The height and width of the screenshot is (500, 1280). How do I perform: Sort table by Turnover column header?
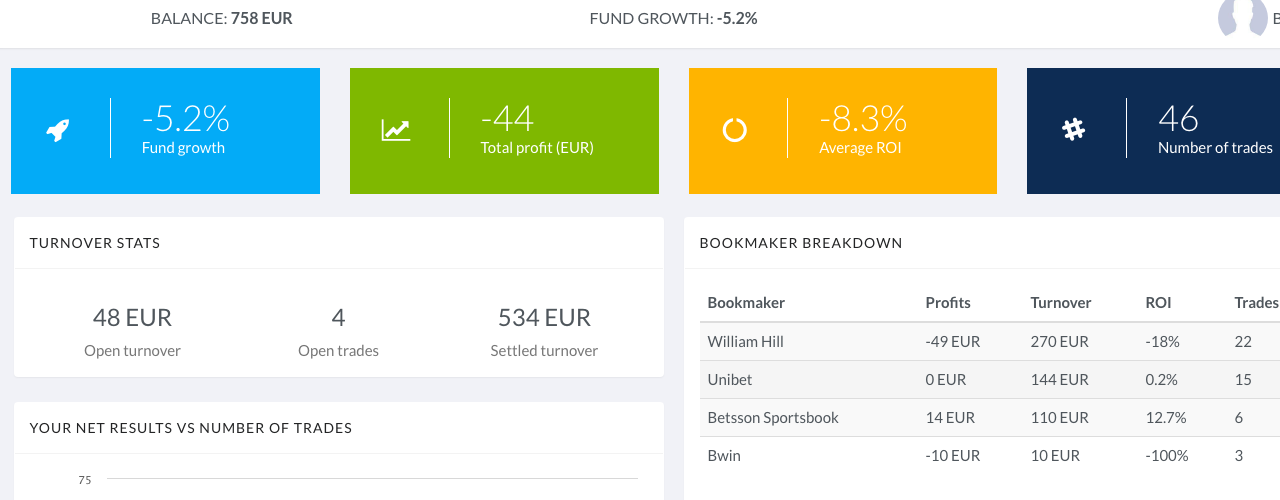[x=1060, y=303]
